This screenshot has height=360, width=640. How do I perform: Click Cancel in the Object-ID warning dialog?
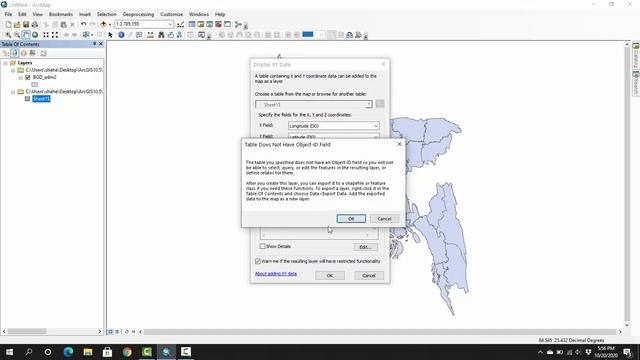coord(384,219)
